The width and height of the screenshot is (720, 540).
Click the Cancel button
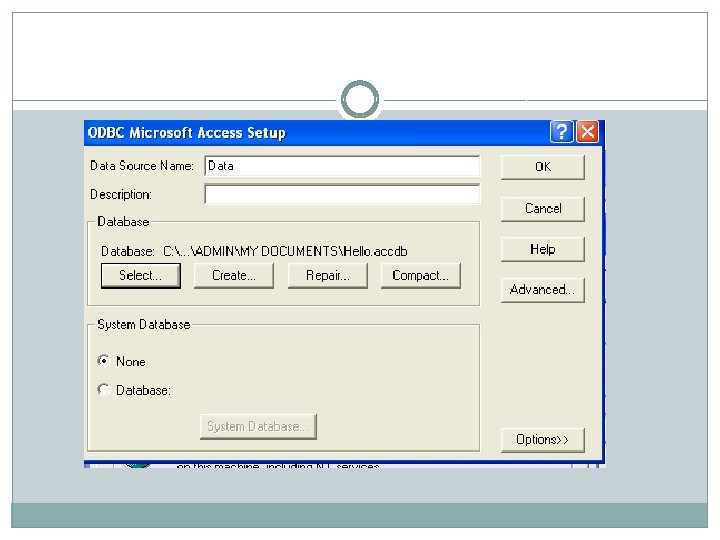pyautogui.click(x=542, y=209)
